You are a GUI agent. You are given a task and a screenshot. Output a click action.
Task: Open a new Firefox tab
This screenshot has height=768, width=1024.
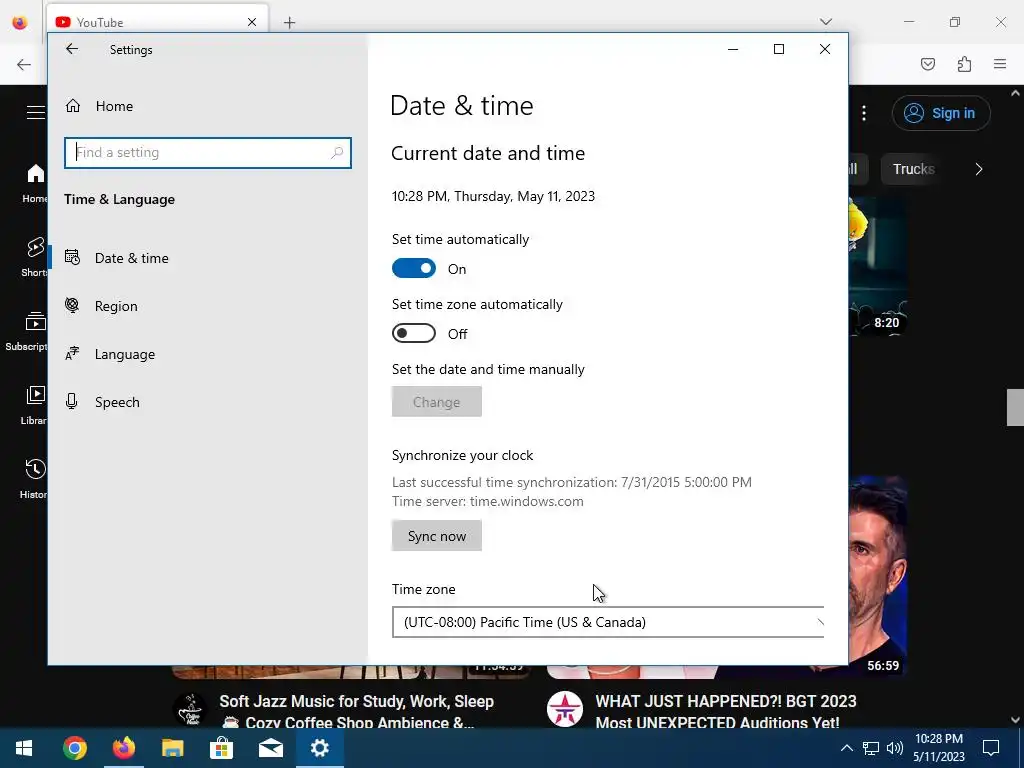pos(289,23)
